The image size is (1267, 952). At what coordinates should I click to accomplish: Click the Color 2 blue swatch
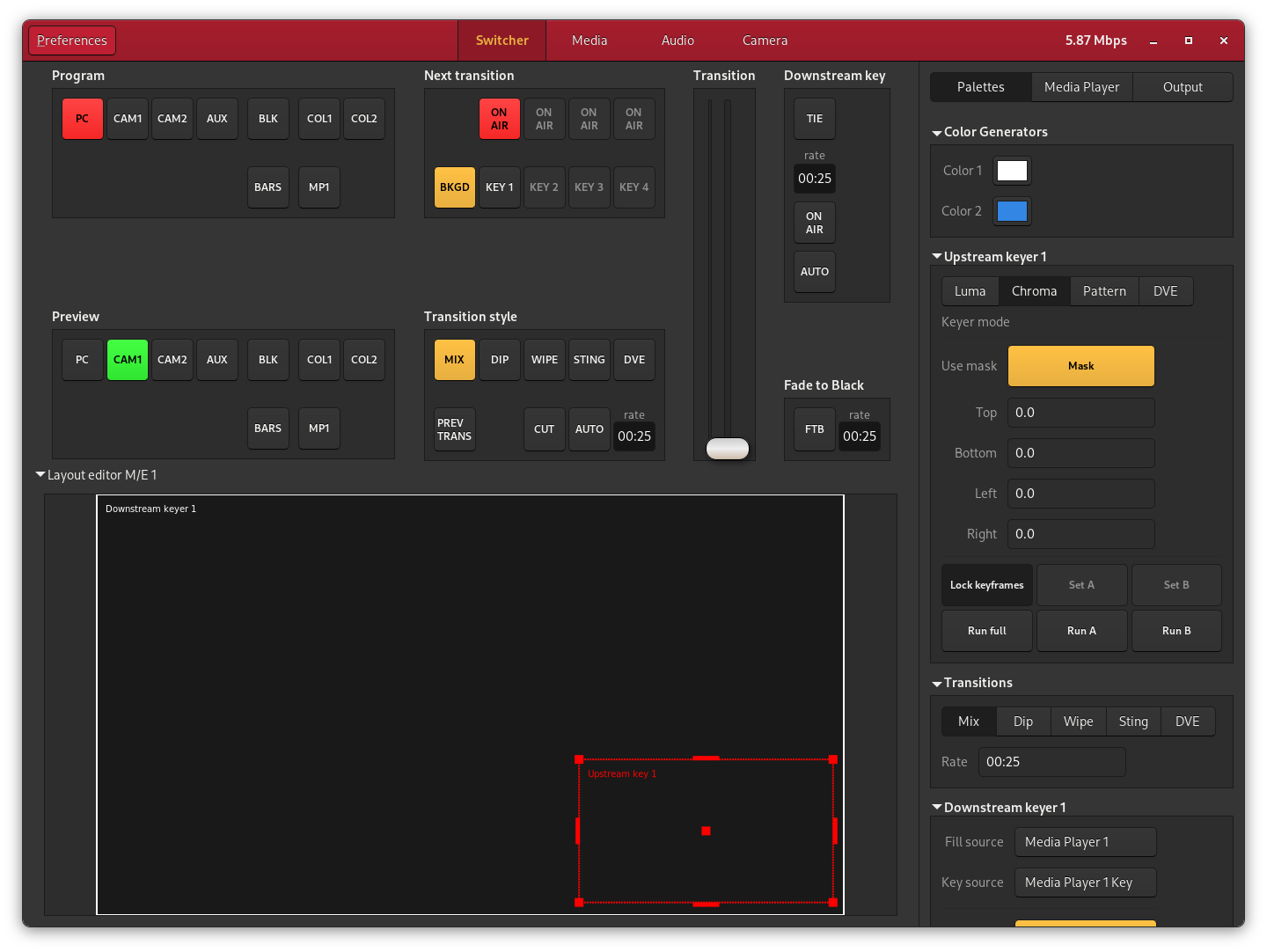(x=1012, y=211)
